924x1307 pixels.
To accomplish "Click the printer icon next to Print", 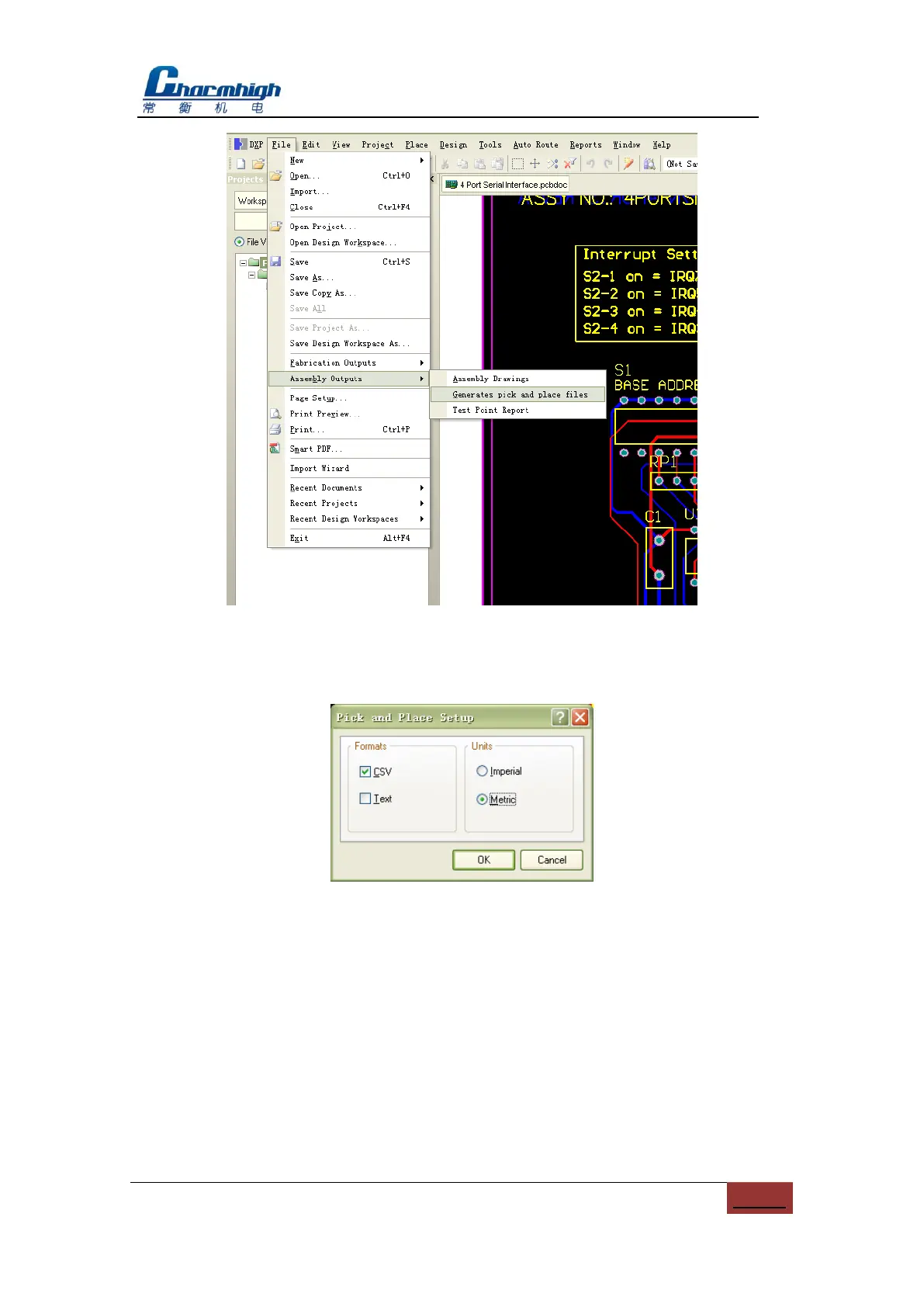I will click(x=275, y=429).
